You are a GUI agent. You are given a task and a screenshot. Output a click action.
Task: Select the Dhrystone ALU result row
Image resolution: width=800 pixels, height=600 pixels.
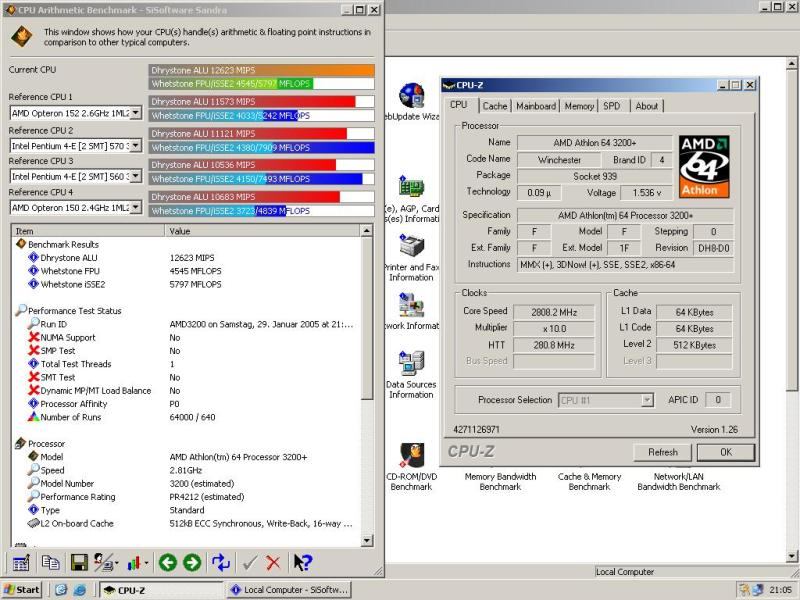point(187,258)
